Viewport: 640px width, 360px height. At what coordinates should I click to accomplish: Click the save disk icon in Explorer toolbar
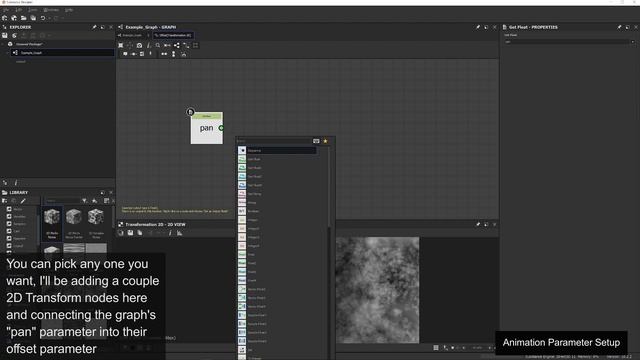(x=5, y=36)
